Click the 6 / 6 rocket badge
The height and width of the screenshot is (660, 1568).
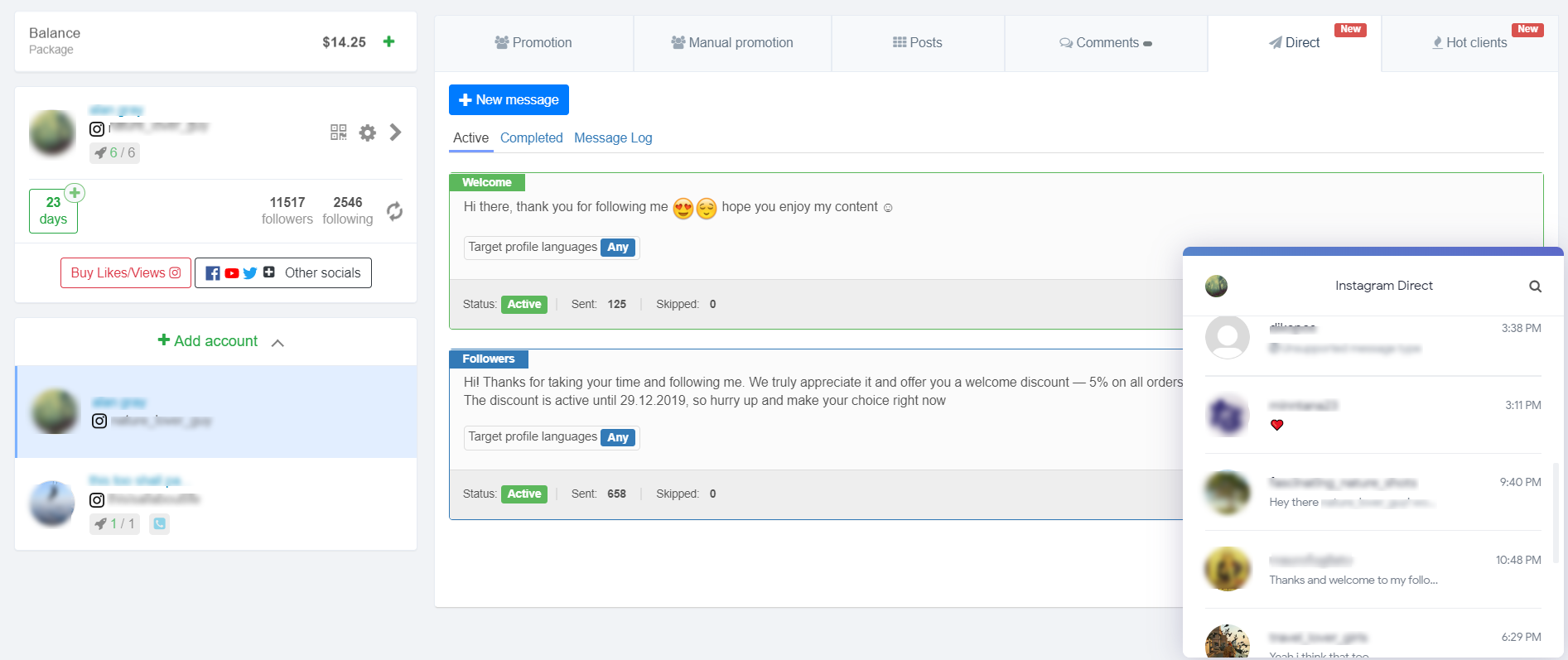coord(114,152)
